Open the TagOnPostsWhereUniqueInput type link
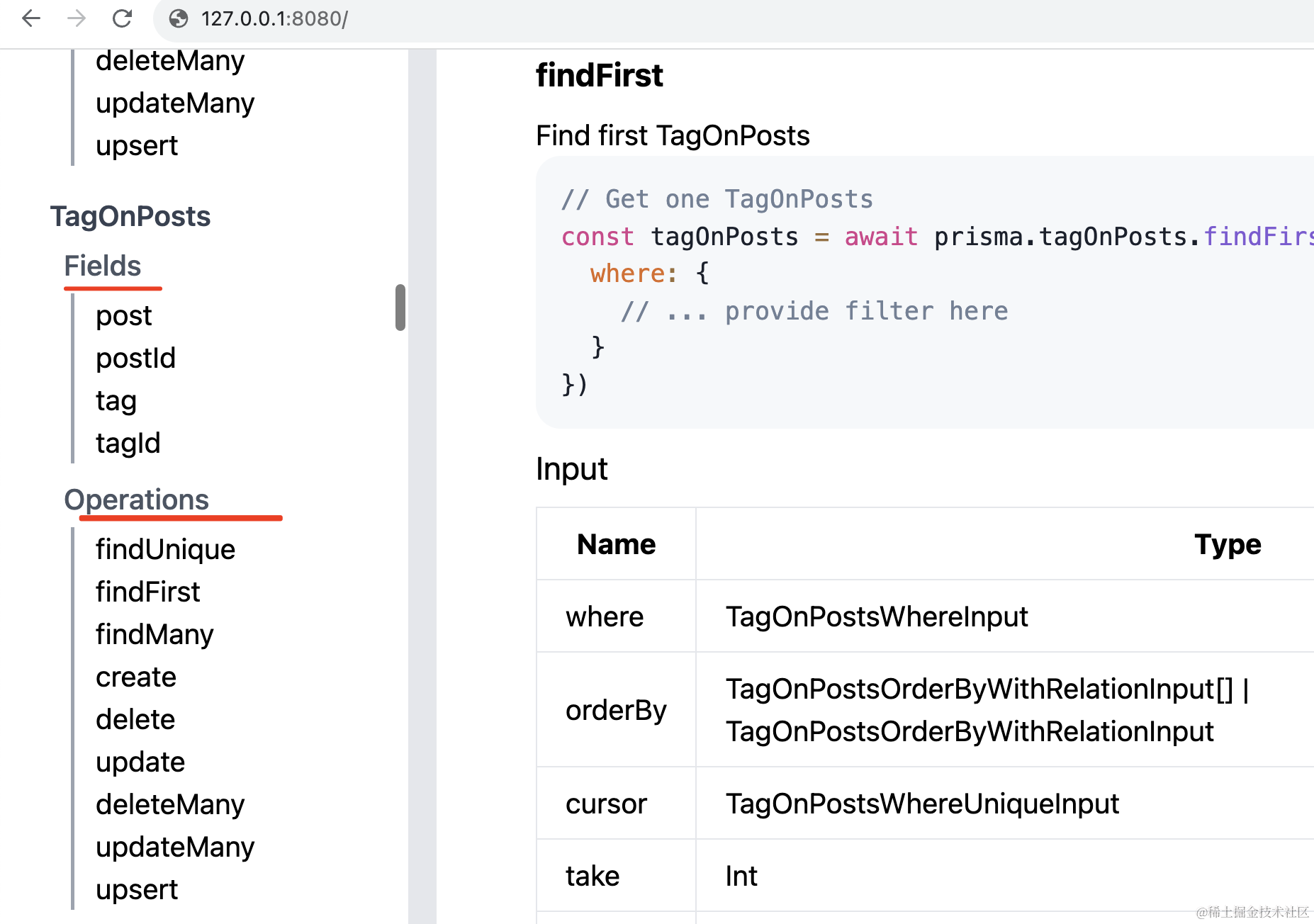This screenshot has width=1314, height=924. pos(921,804)
